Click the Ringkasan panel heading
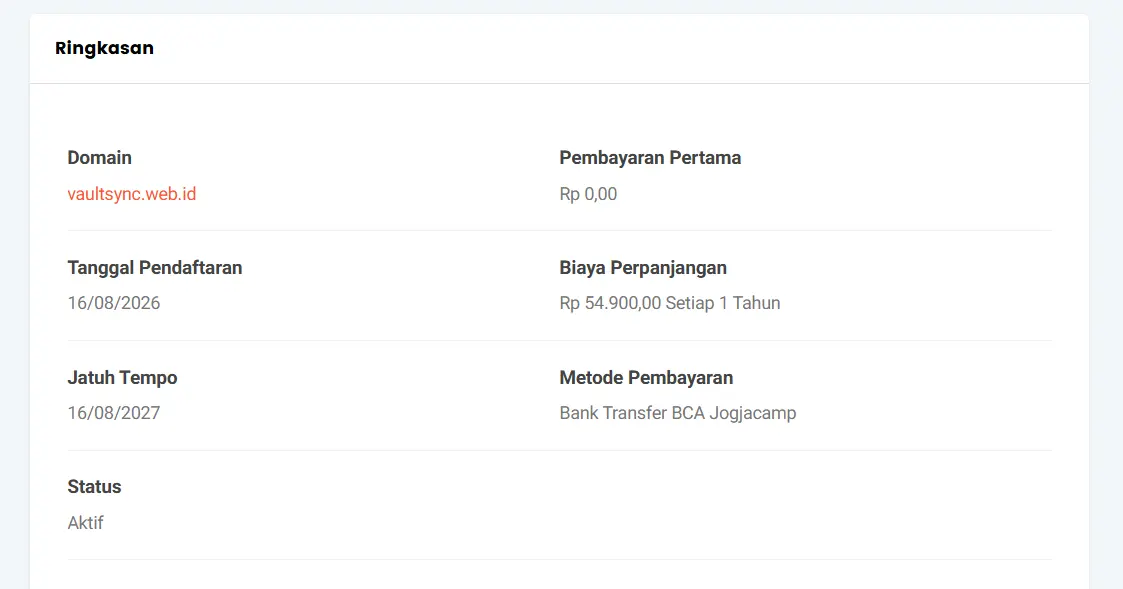Viewport: 1123px width, 589px height. tap(105, 48)
